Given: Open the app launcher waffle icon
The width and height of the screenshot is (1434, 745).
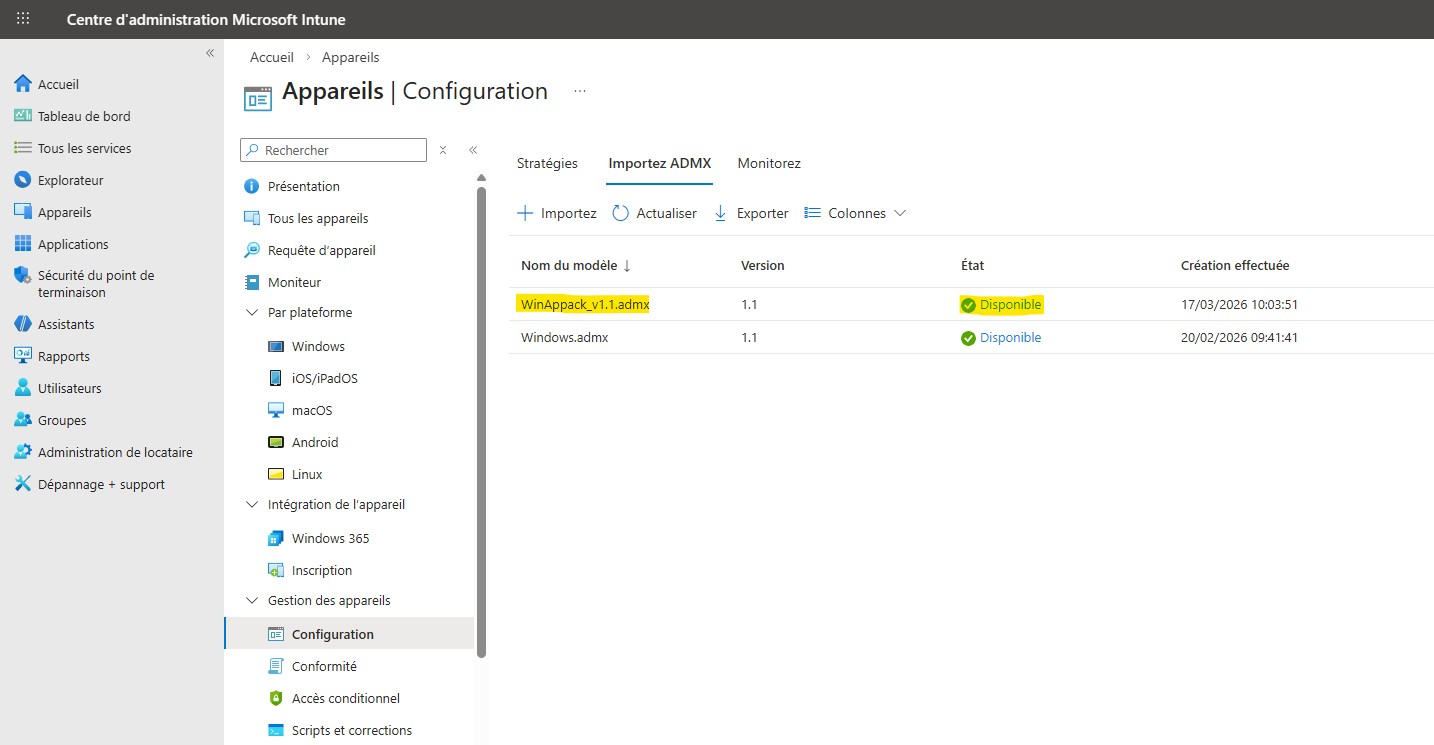Looking at the screenshot, I should click(x=22, y=18).
